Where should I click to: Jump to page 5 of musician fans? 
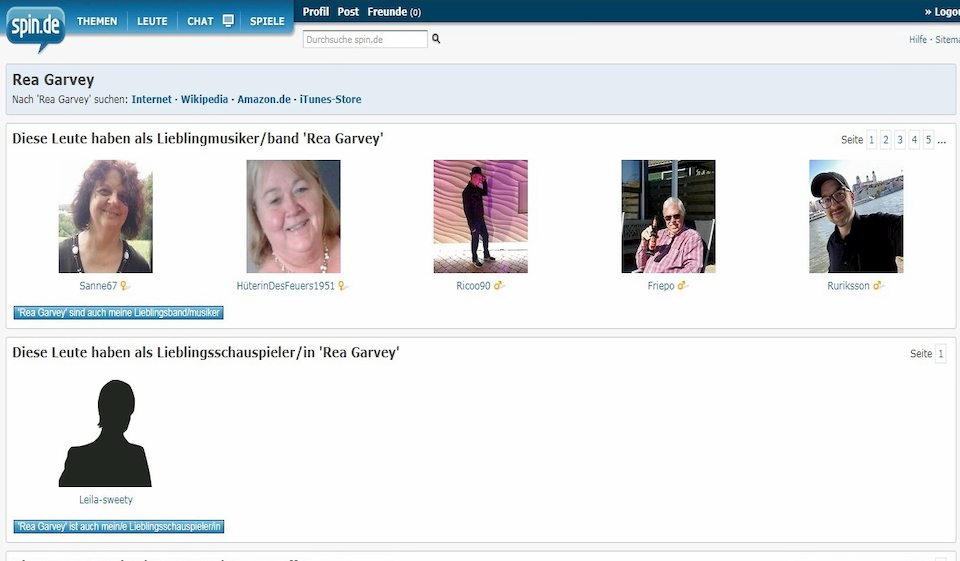pyautogui.click(x=928, y=140)
